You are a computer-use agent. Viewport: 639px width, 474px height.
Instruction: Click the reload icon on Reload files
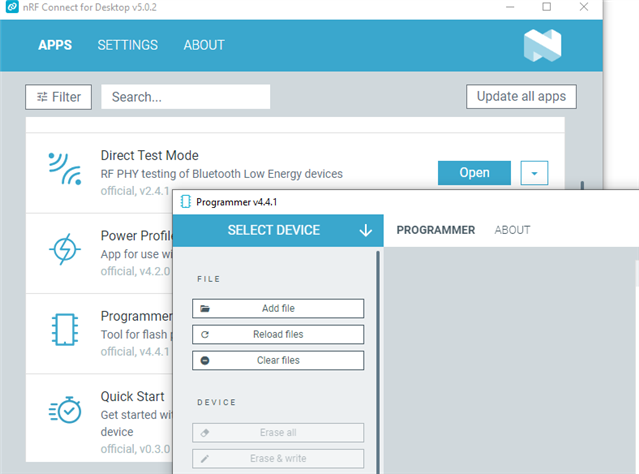click(205, 335)
